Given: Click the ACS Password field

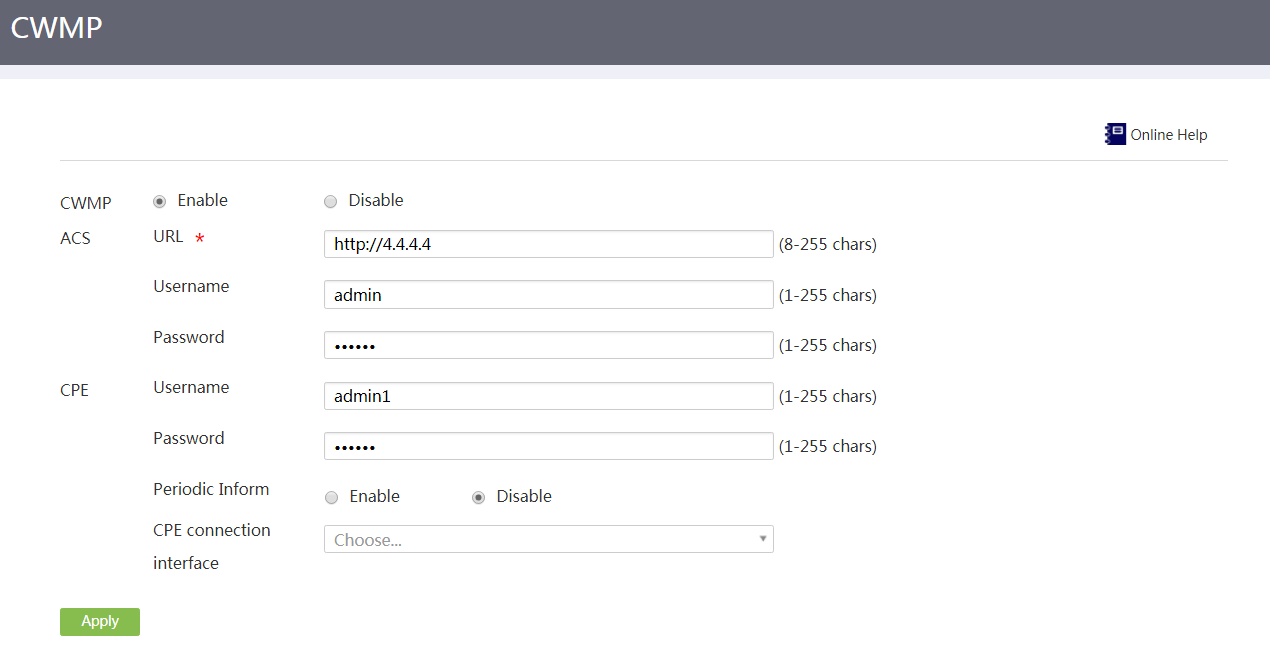Looking at the screenshot, I should [548, 345].
